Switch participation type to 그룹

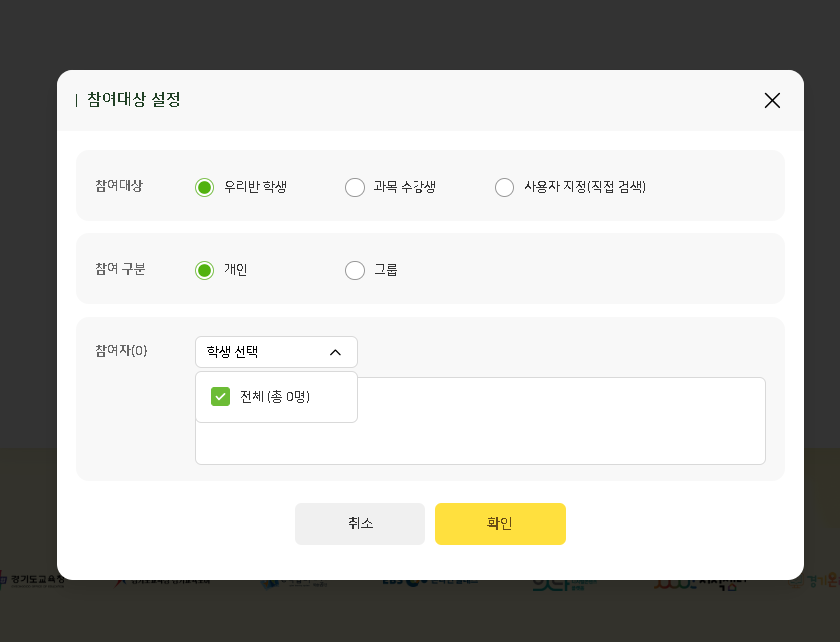point(355,270)
